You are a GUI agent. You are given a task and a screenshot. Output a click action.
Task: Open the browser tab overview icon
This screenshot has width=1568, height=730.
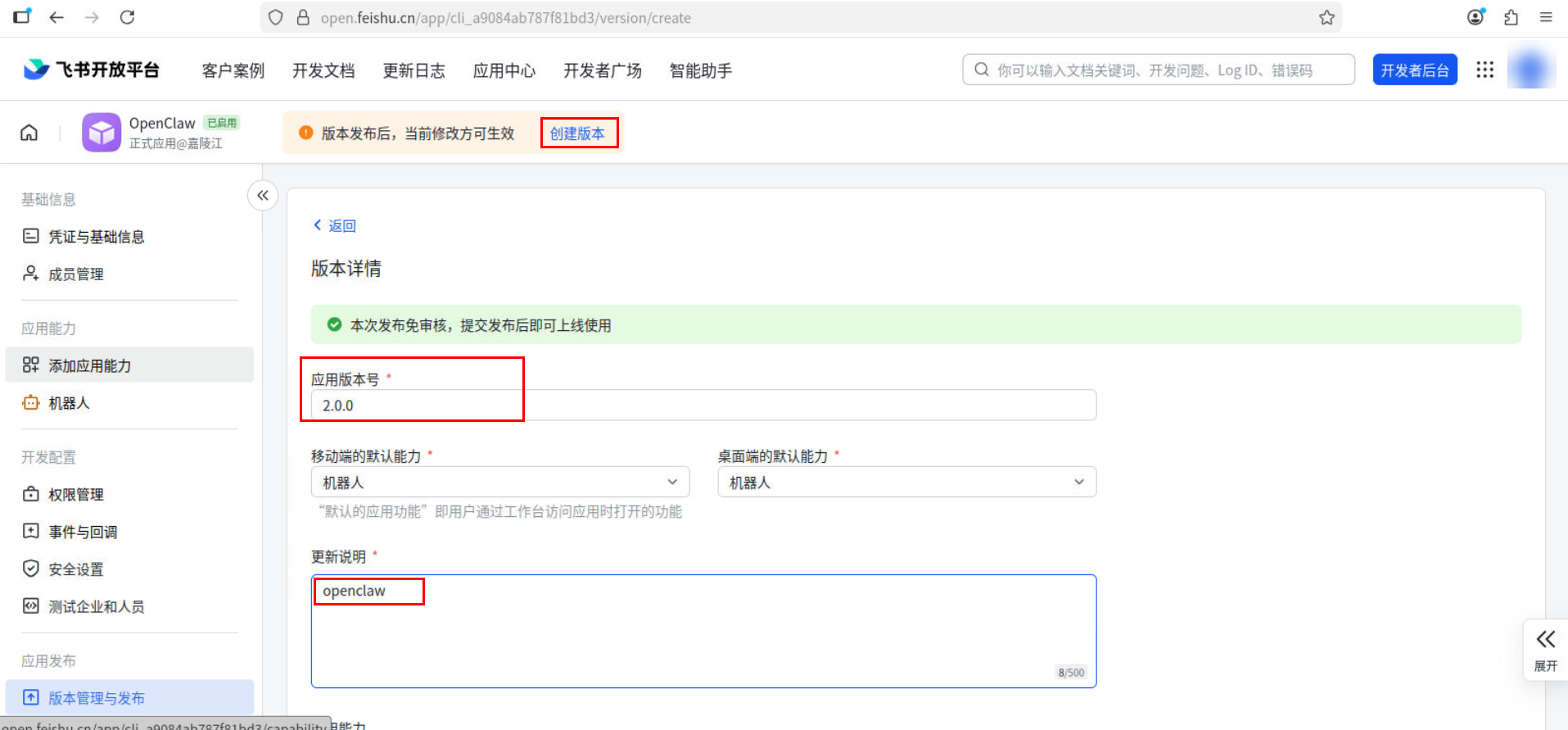(x=22, y=16)
